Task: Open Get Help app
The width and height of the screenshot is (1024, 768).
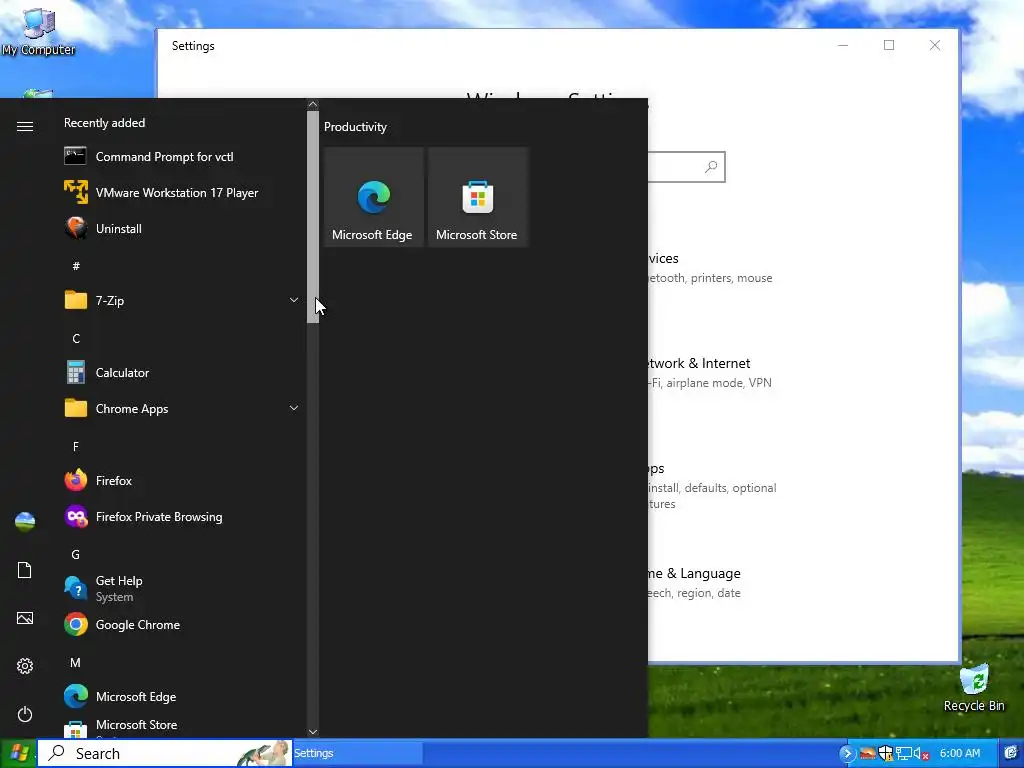Action: coord(181,588)
